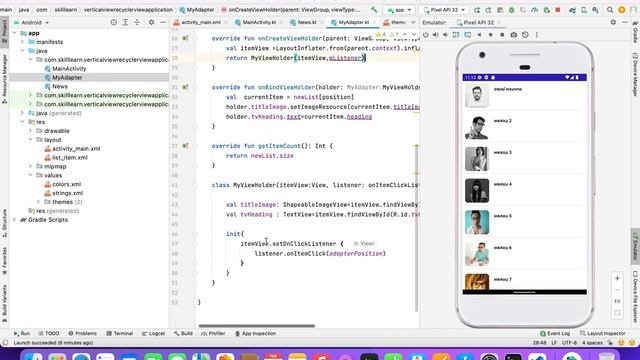Click the emulator Back triangle button

click(x=479, y=35)
